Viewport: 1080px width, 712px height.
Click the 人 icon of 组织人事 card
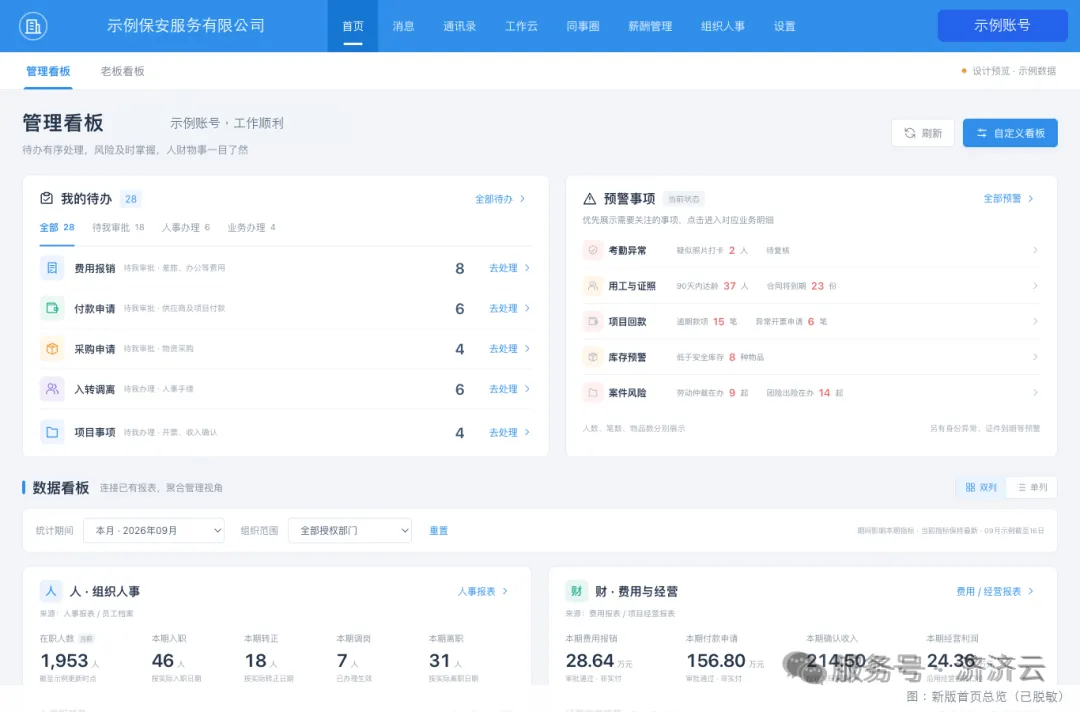click(51, 591)
